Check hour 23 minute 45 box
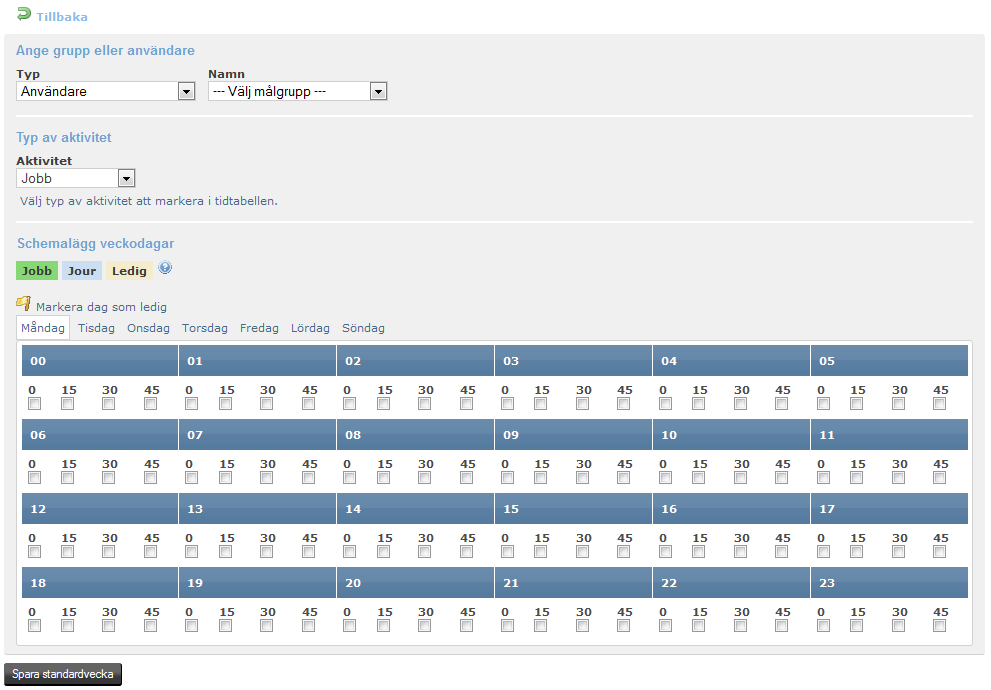 pos(940,626)
